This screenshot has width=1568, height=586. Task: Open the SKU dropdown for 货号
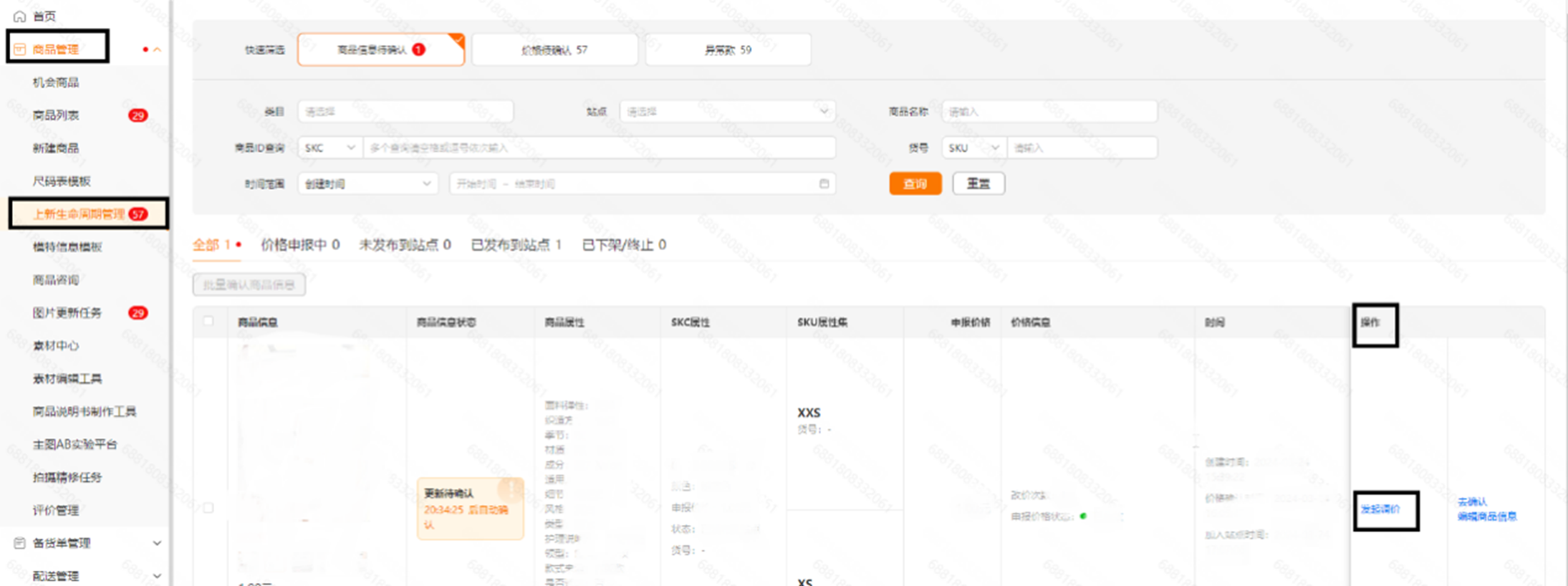tap(973, 148)
